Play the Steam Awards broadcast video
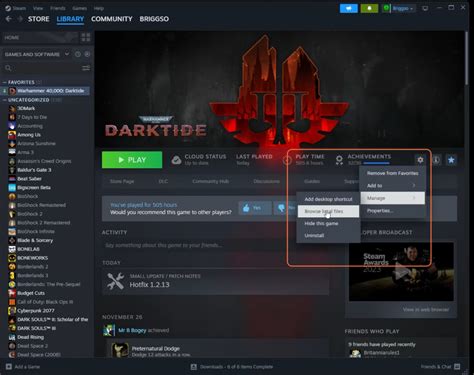Viewport: 474px width, 375px height. (401, 272)
